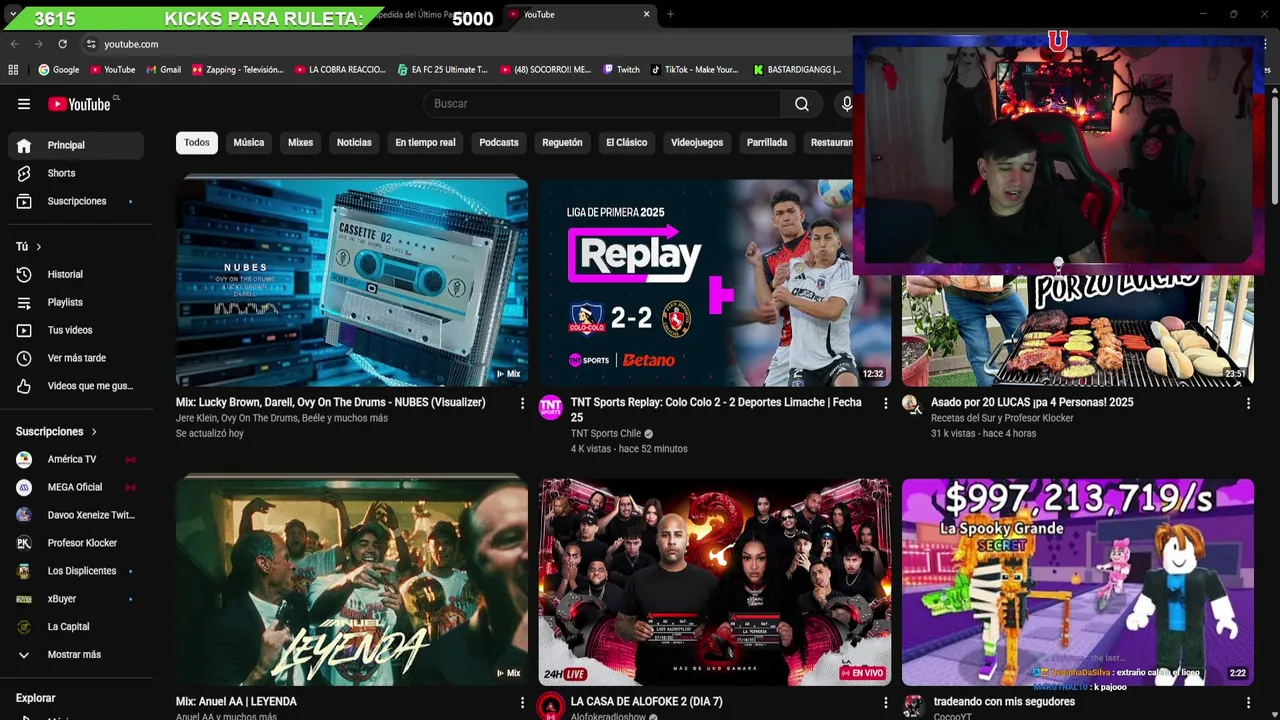This screenshot has height=720, width=1280.
Task: Open América TV subscription channel
Action: [76, 459]
